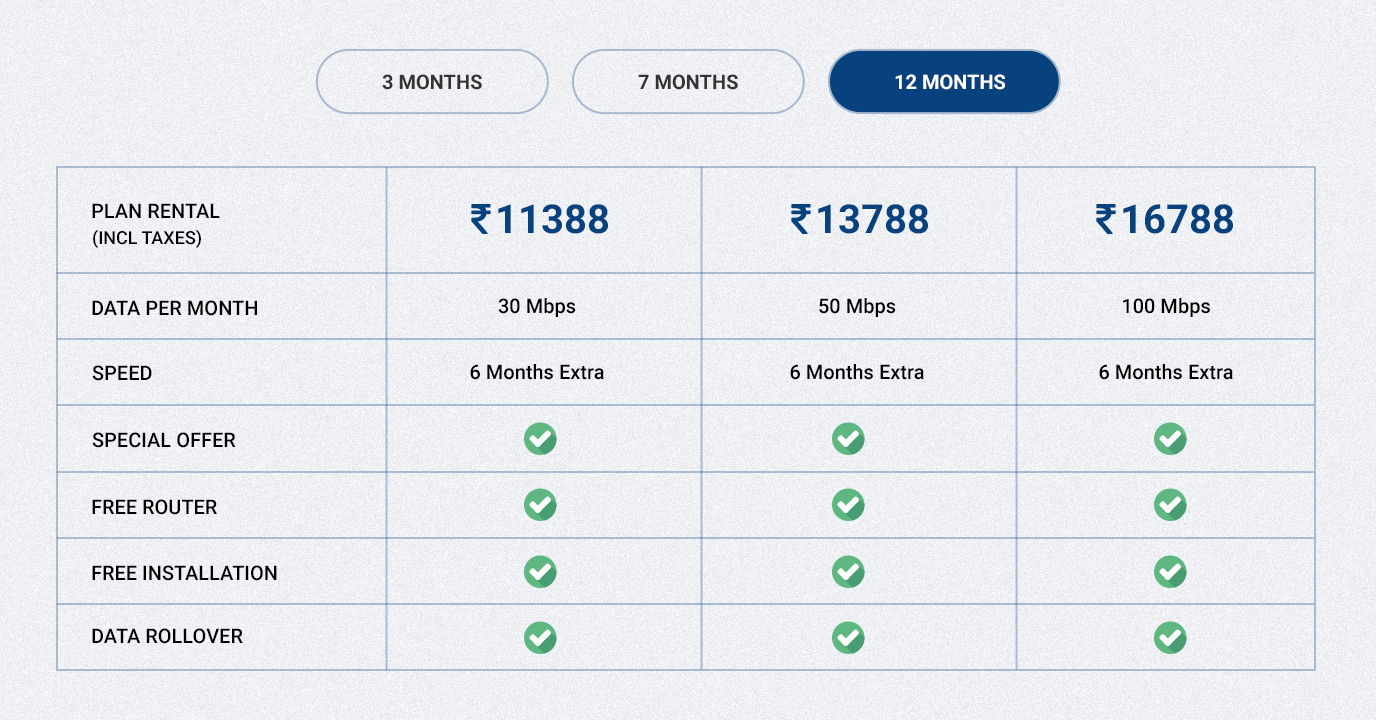Click Special Offer checkmark for ₹13788 plan

pyautogui.click(x=848, y=439)
